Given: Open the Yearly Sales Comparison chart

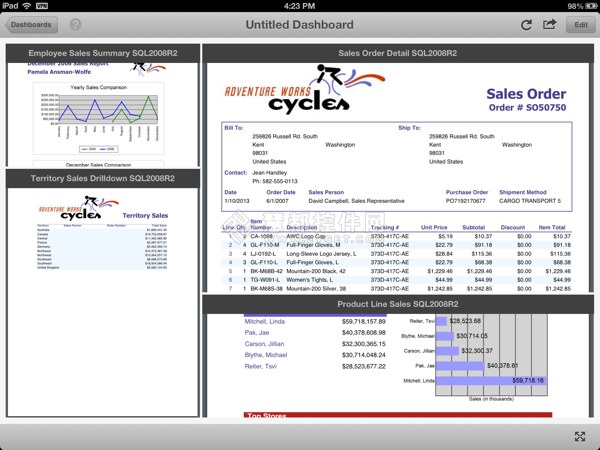Looking at the screenshot, I should click(x=99, y=118).
